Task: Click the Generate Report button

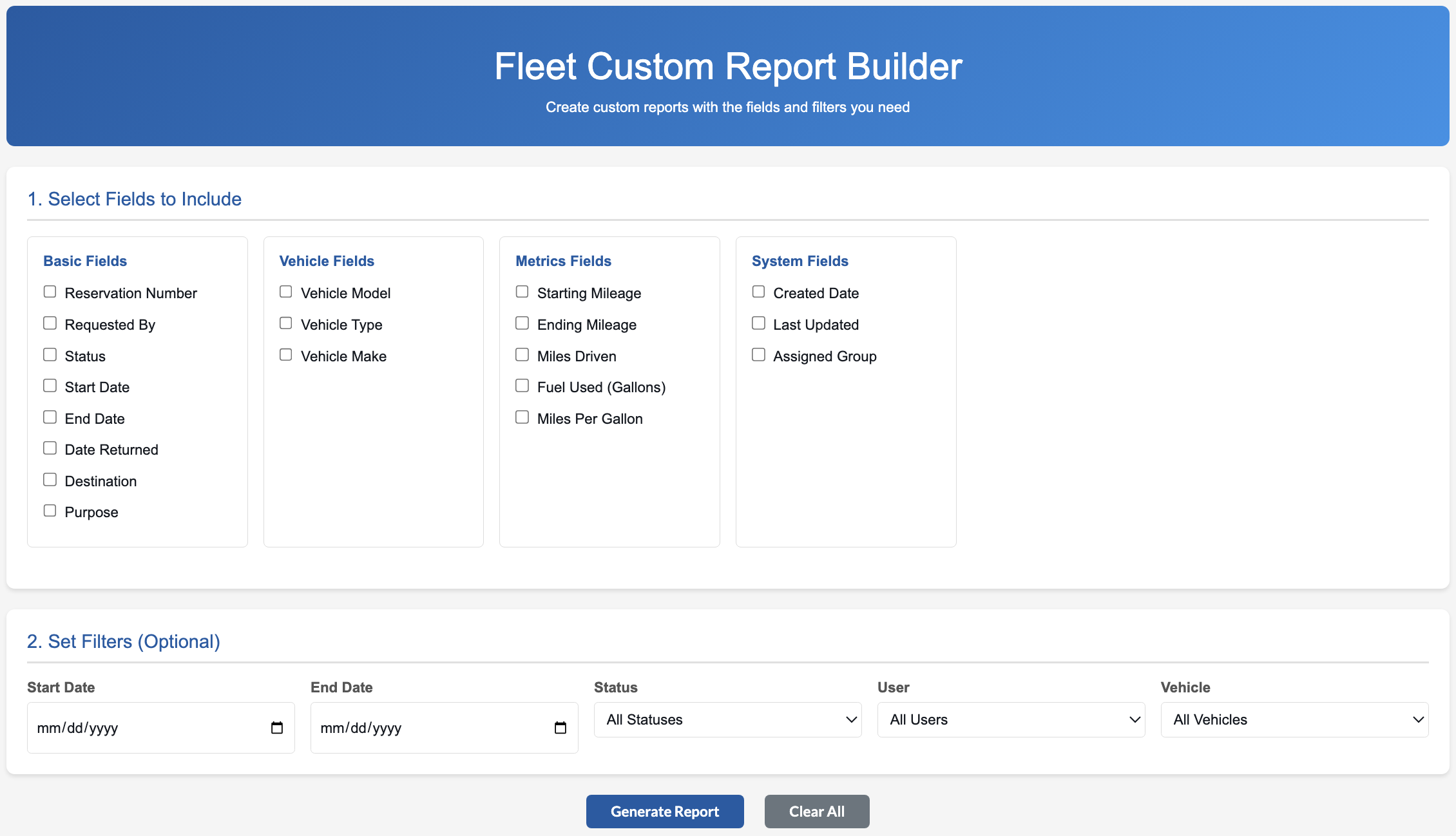Action: (x=665, y=812)
